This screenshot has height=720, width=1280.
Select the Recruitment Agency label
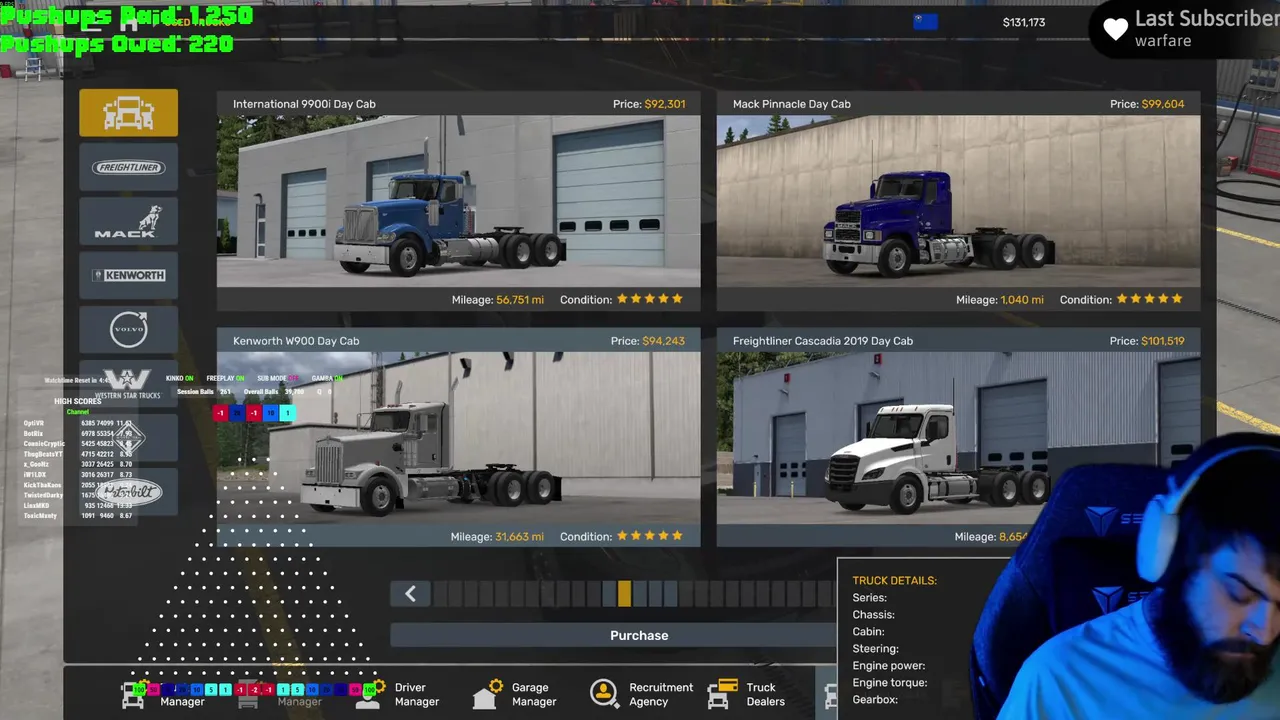661,695
